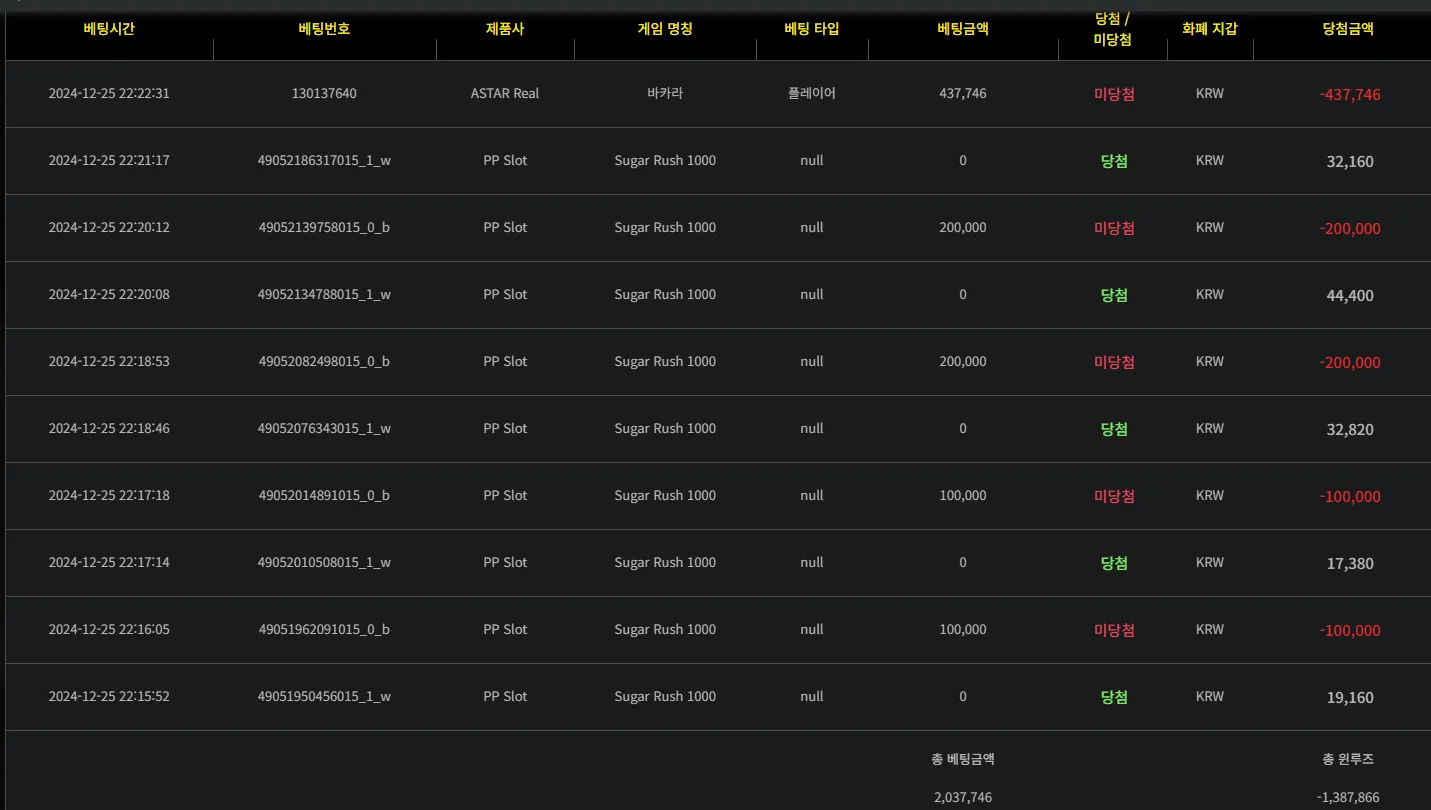
Task: Select timestamp 2024-12-25 22:20:08
Action: [x=109, y=294]
